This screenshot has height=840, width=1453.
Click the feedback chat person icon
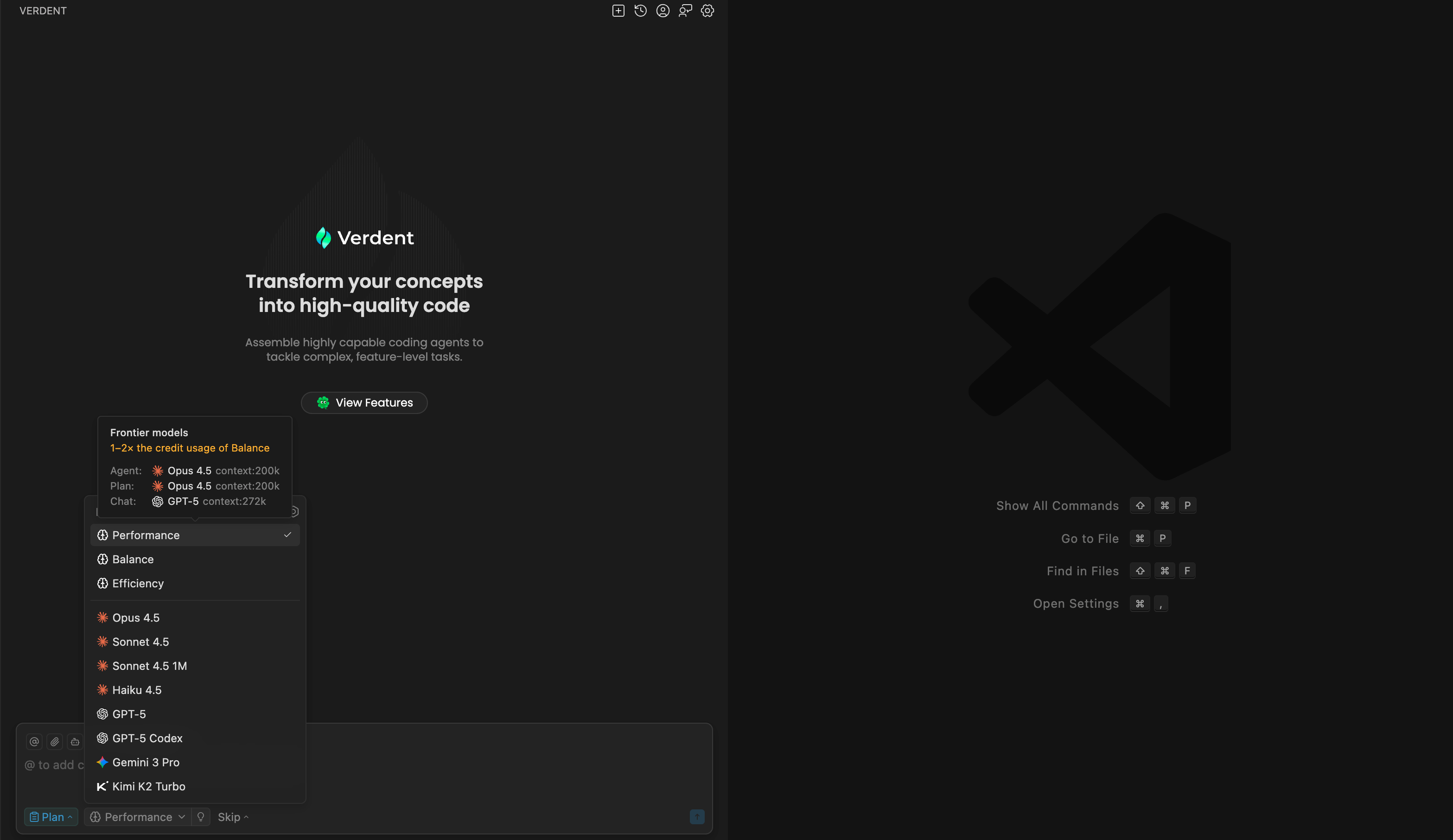685,11
